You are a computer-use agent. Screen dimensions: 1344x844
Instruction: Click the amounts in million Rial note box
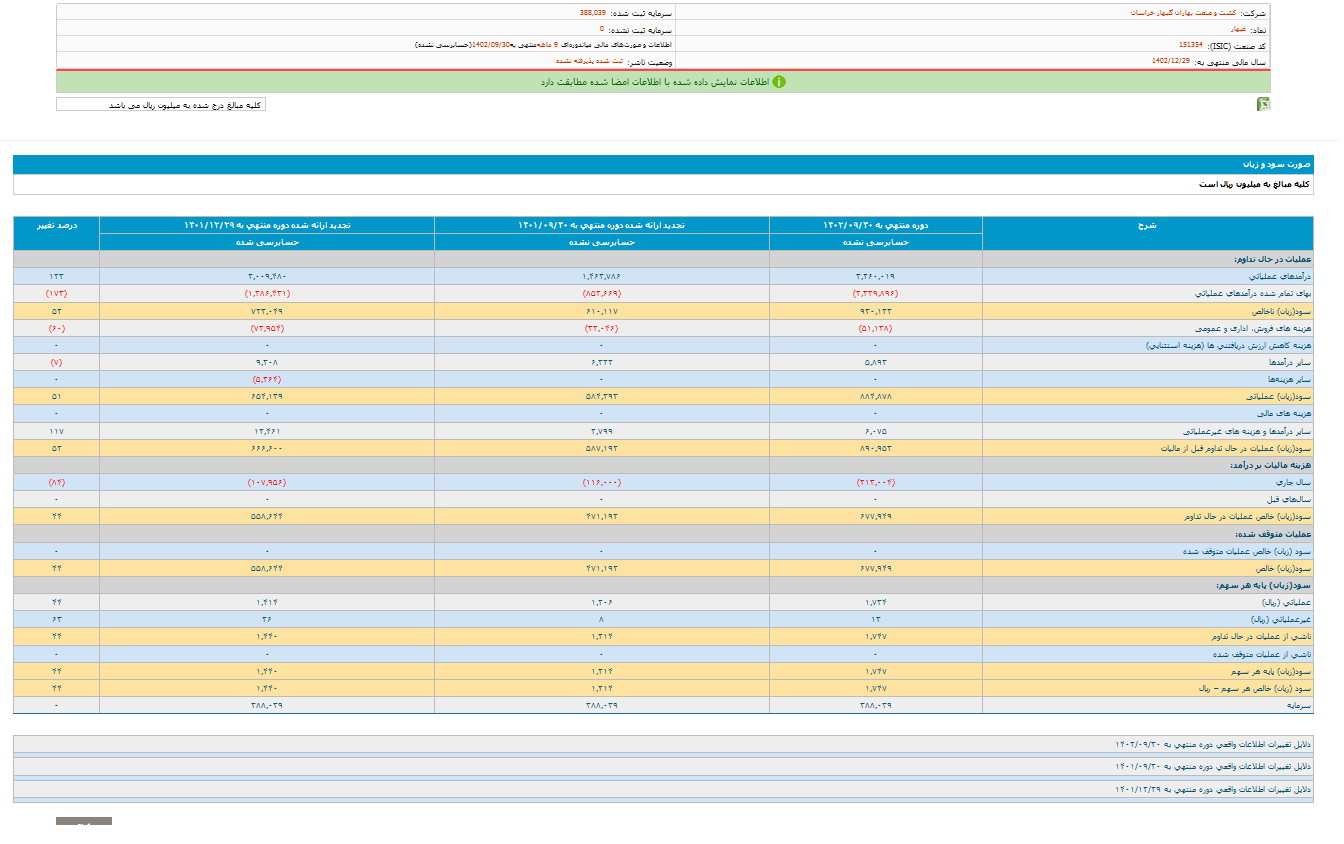point(161,105)
